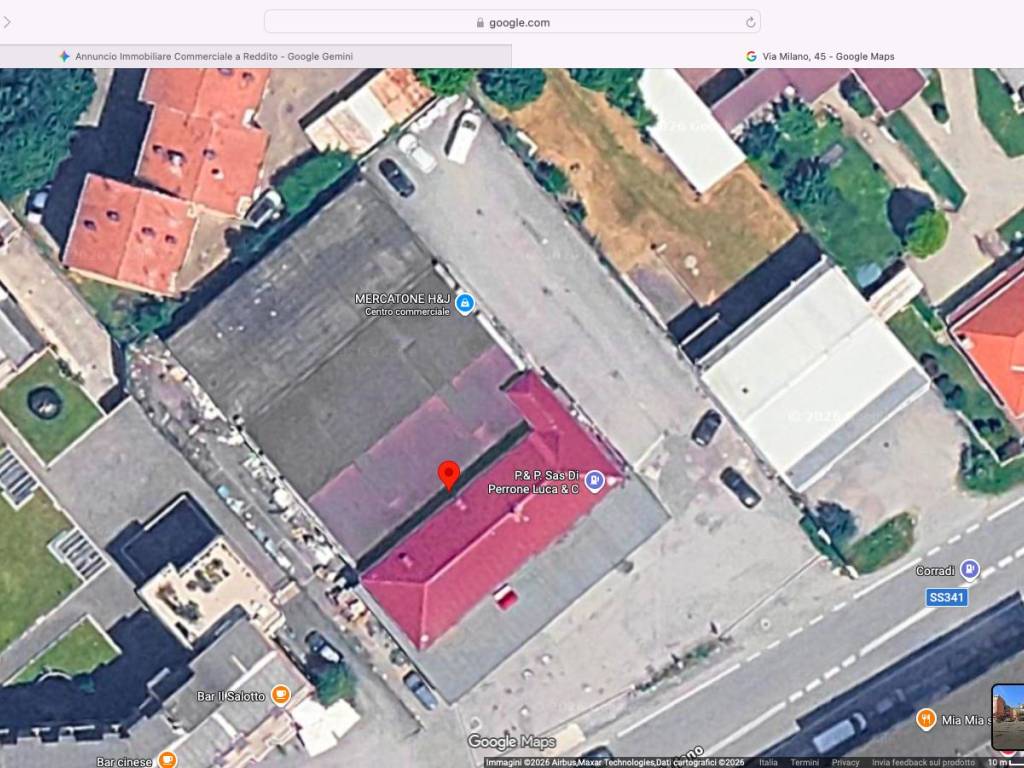The height and width of the screenshot is (768, 1024).
Task: Select the Bar cinese cafe marker icon
Action: (167, 760)
